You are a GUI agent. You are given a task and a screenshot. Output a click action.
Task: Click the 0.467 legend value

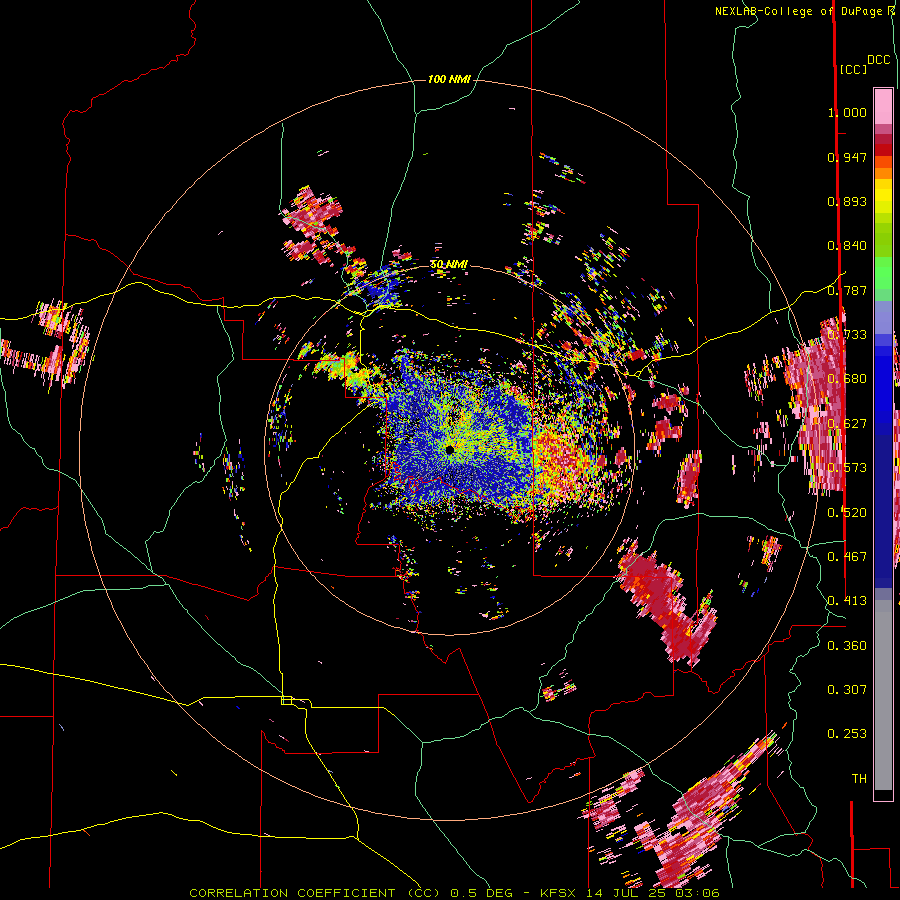[x=847, y=557]
